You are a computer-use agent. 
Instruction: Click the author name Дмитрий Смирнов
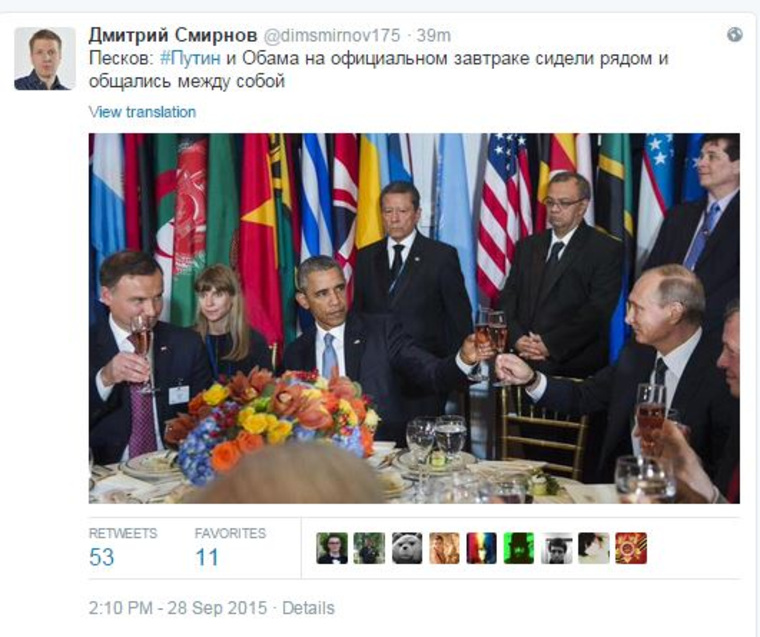point(173,35)
